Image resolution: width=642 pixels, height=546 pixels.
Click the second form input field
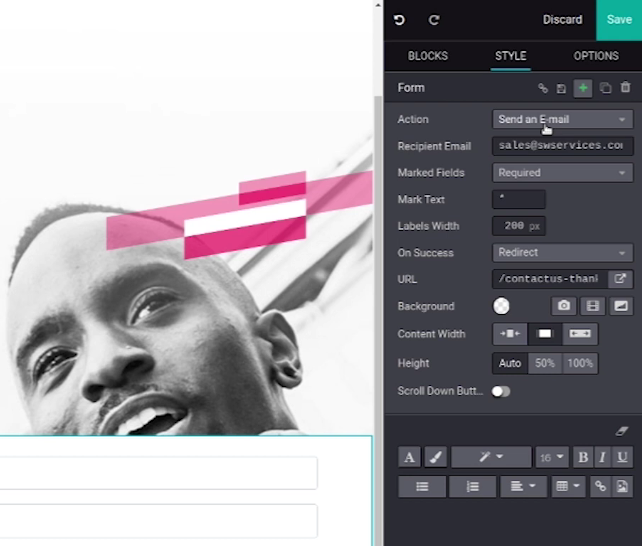click(x=158, y=521)
